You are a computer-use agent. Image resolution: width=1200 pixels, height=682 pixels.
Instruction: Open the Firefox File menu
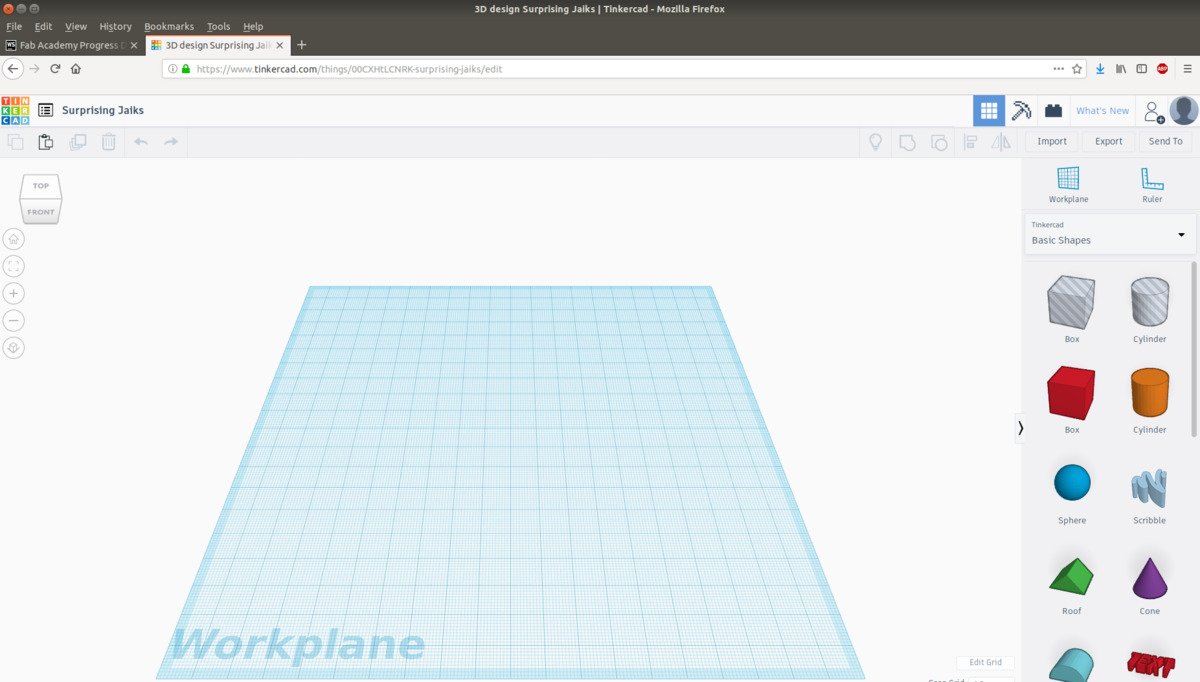14,26
